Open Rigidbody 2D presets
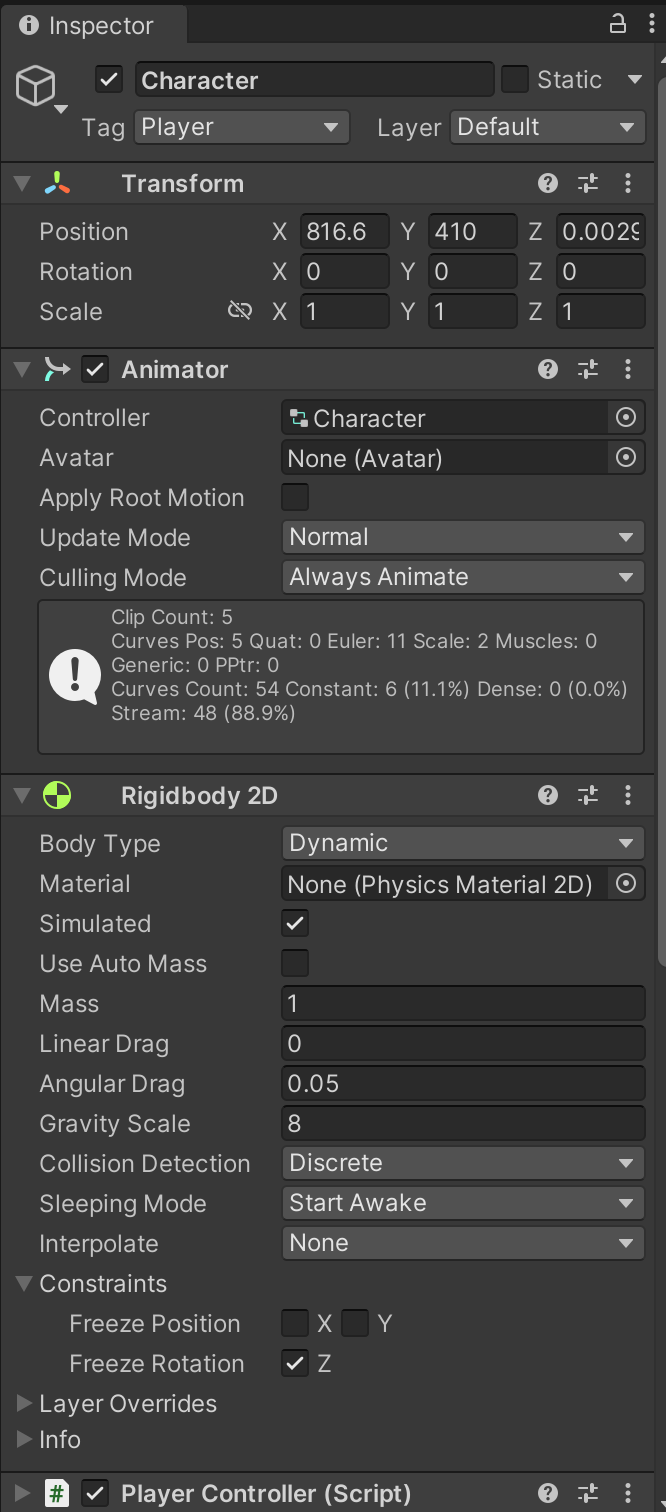Image resolution: width=666 pixels, height=1512 pixels. (x=588, y=795)
